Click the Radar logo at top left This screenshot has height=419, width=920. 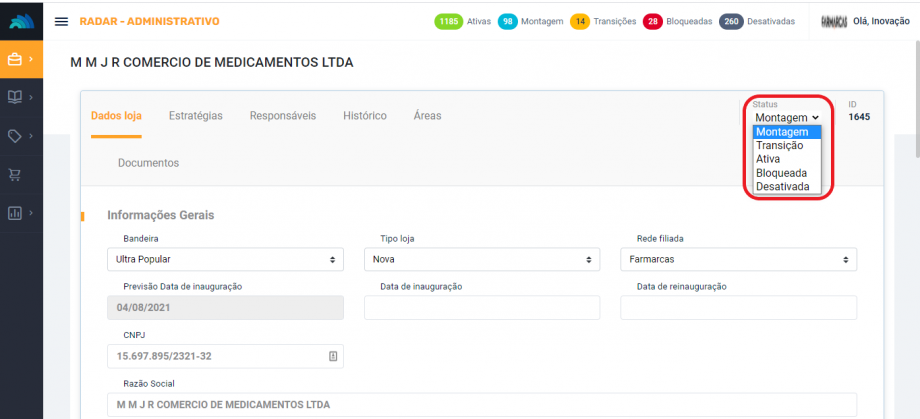pyautogui.click(x=21, y=21)
